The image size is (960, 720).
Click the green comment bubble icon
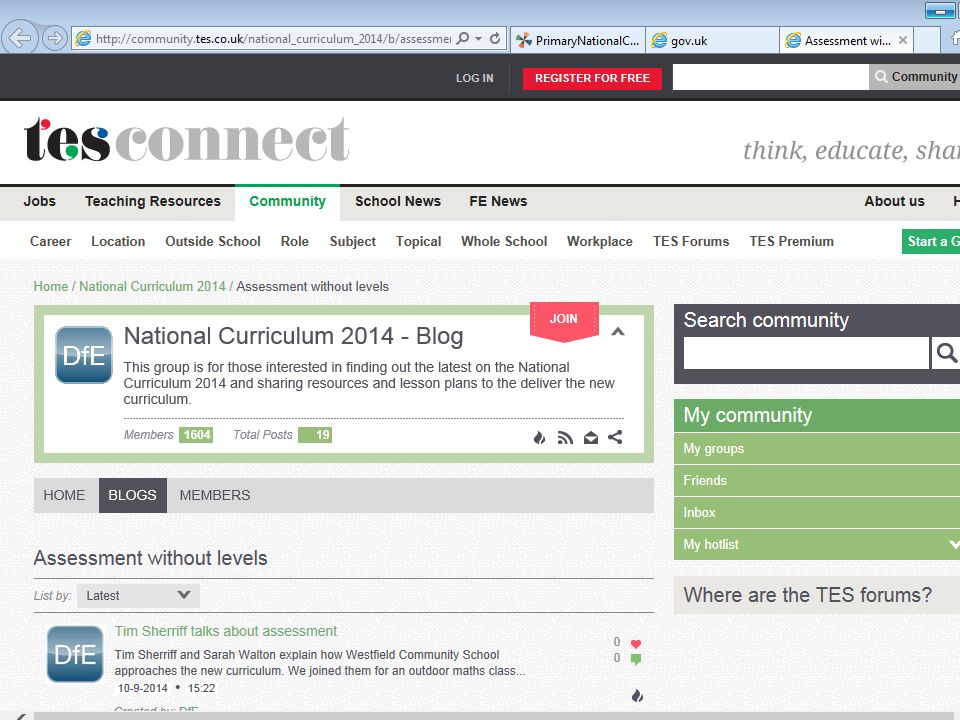pos(636,659)
